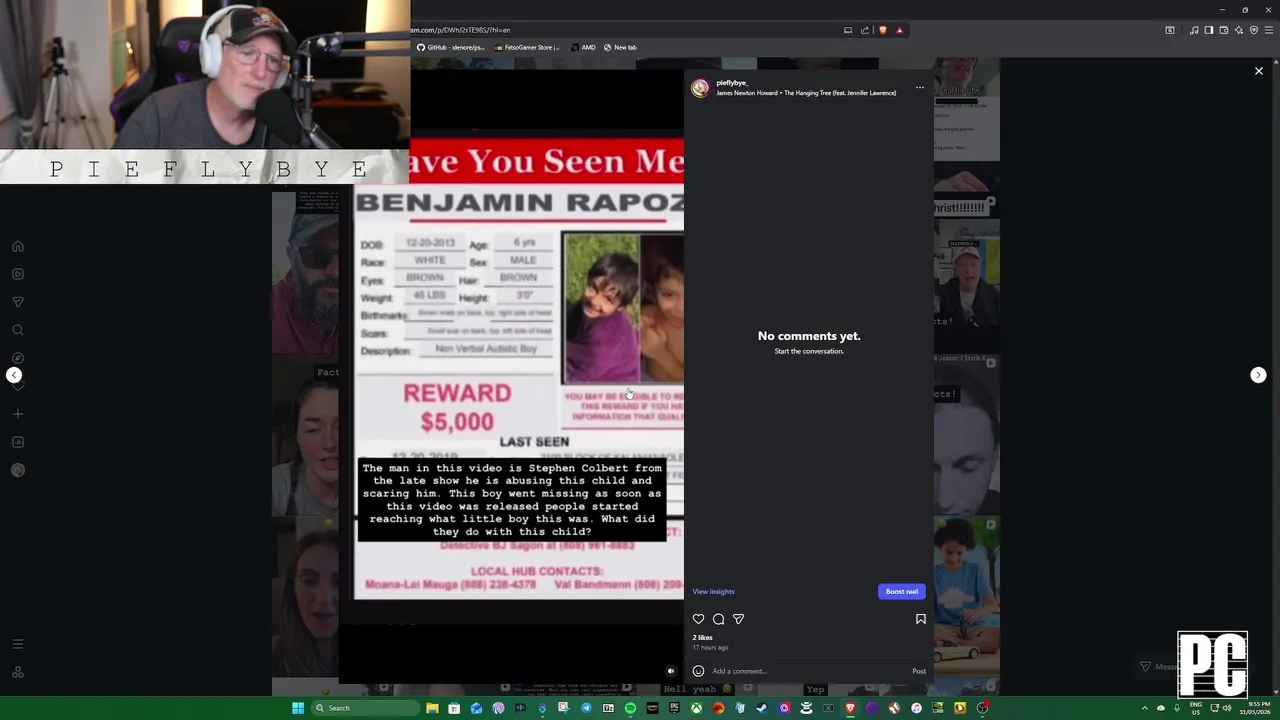Open Telegram from the taskbar
The image size is (1280, 720).
tap(586, 708)
